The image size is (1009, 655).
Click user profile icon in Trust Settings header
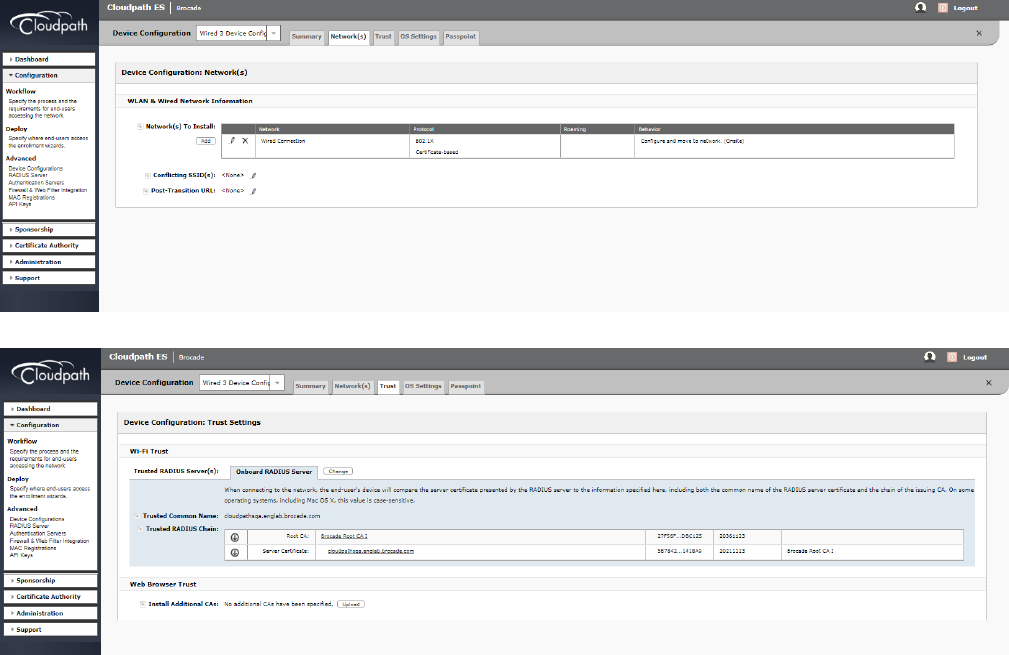point(930,356)
